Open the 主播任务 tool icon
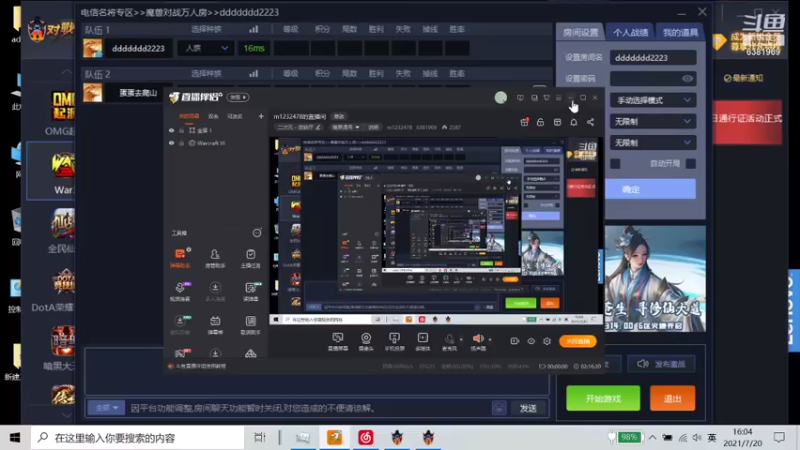This screenshot has width=800, height=450. click(251, 258)
